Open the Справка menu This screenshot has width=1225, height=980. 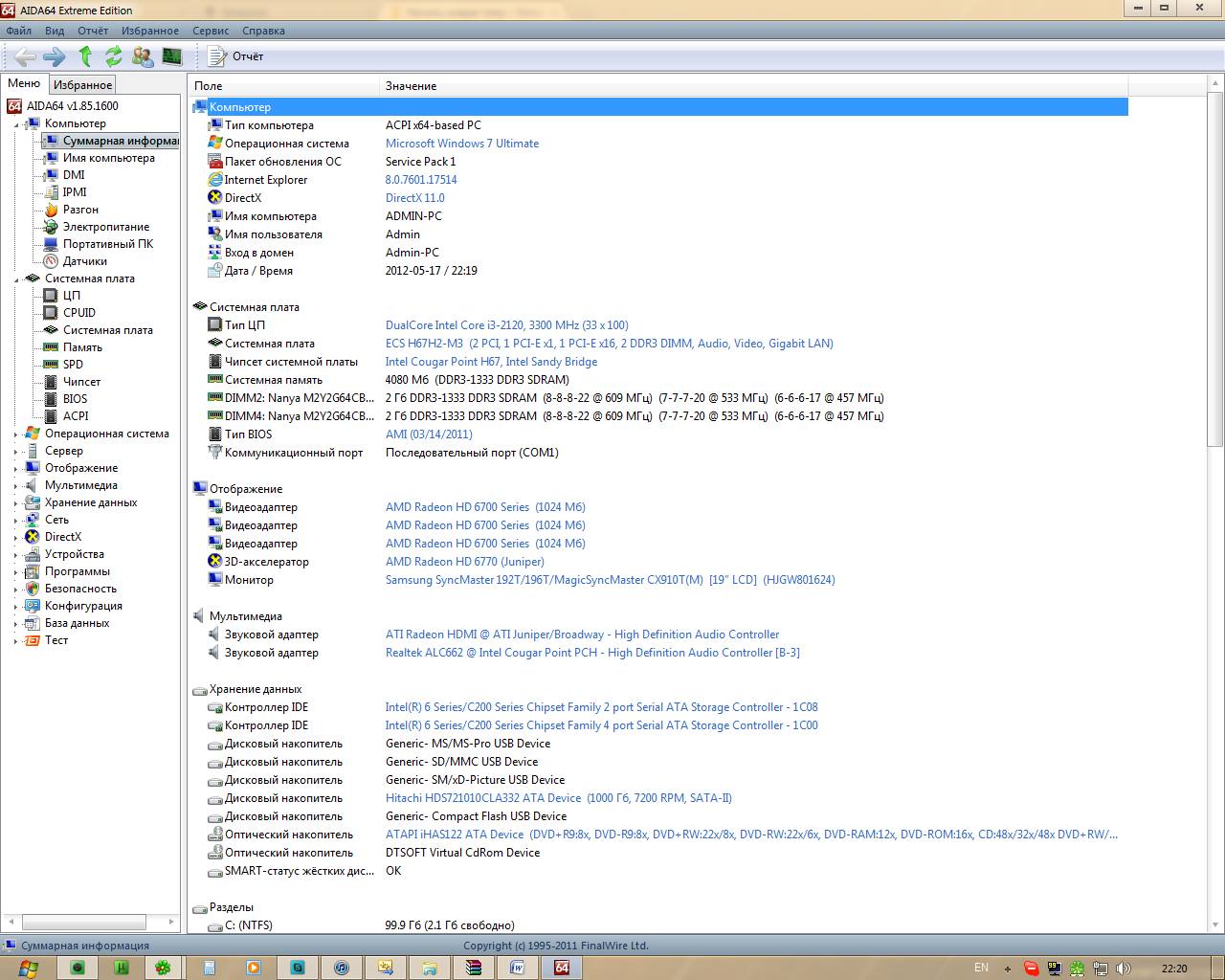pos(263,31)
